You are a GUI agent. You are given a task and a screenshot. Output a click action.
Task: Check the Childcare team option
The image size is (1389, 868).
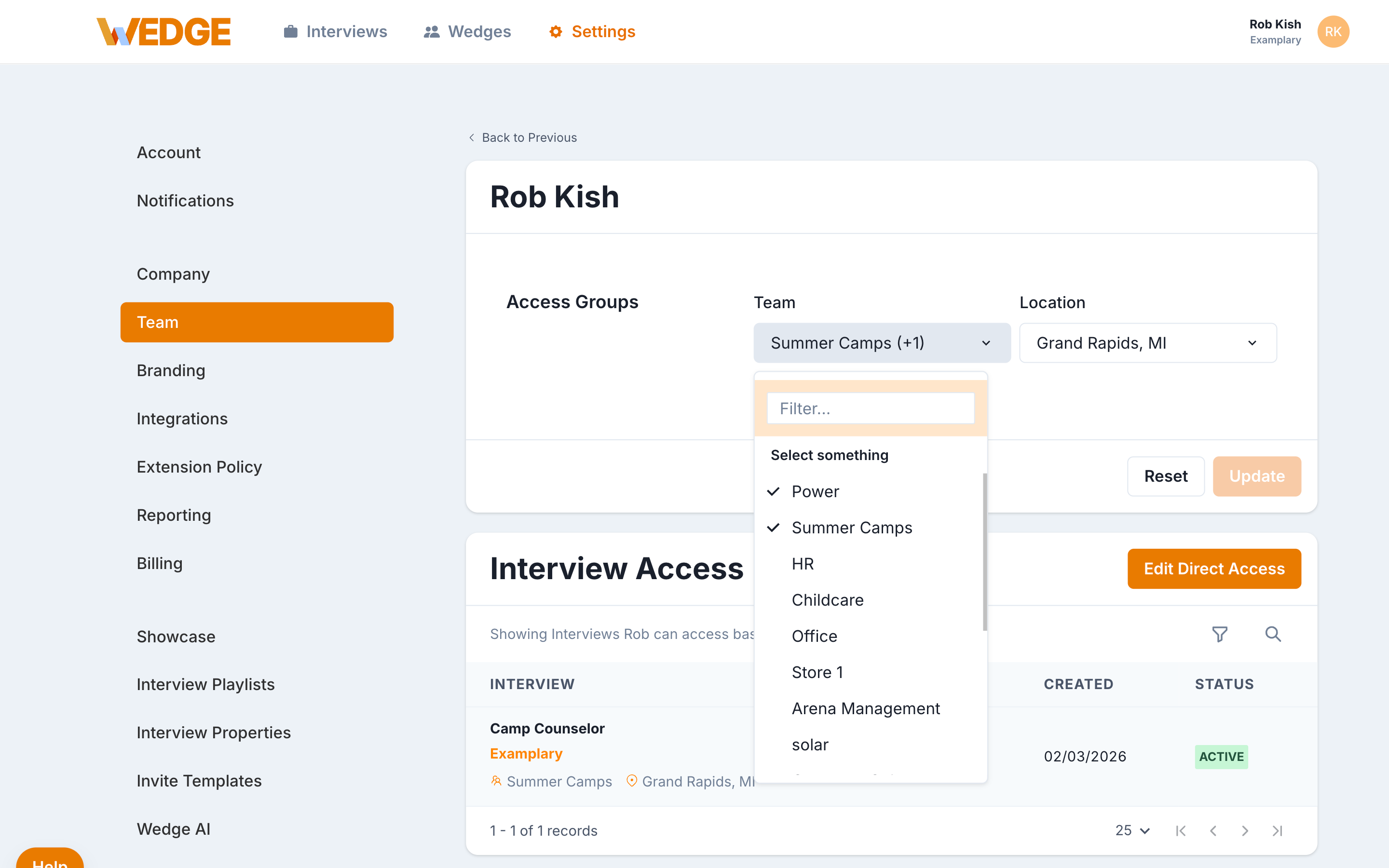(827, 600)
